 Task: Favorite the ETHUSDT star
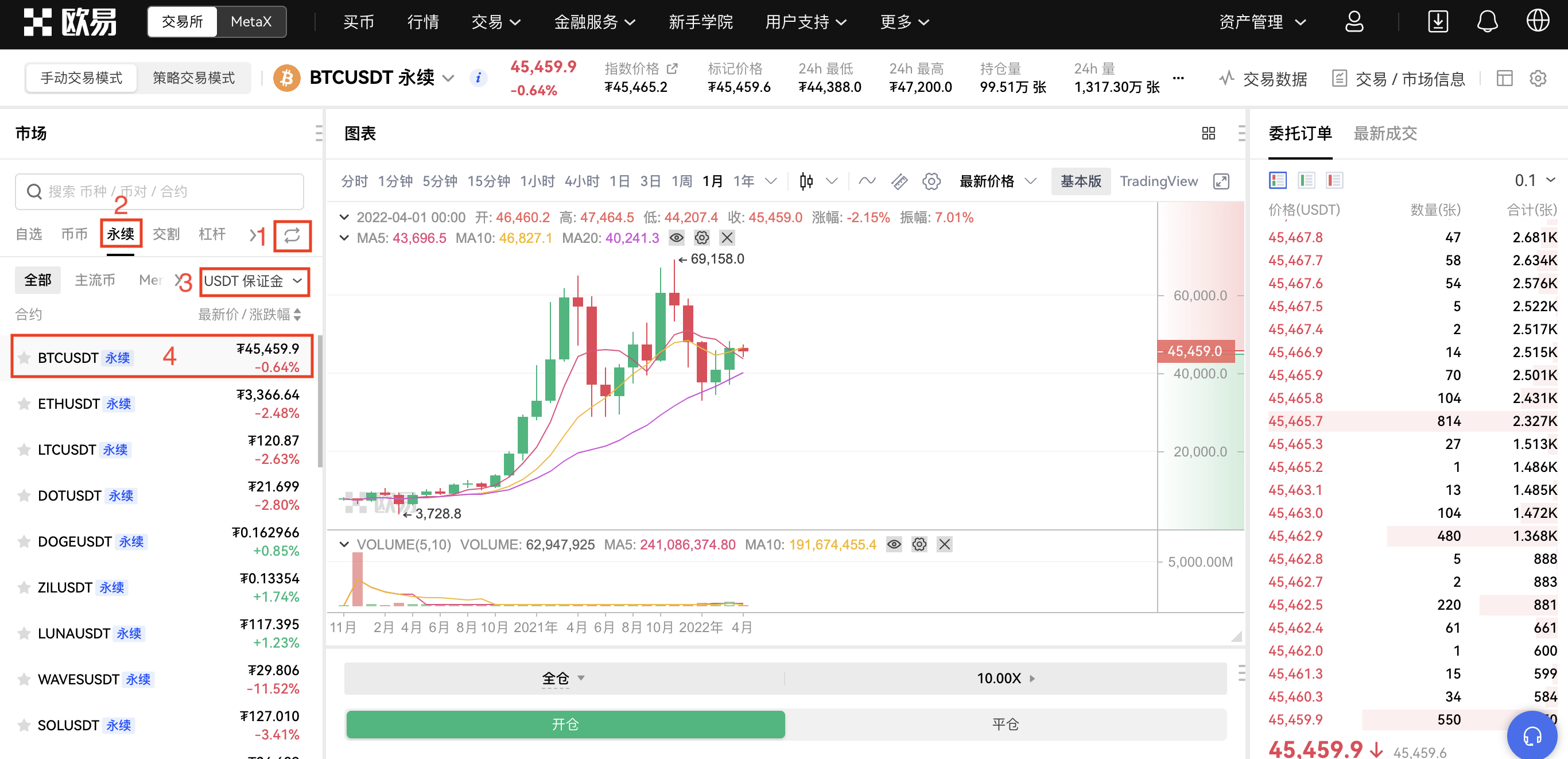coord(24,404)
